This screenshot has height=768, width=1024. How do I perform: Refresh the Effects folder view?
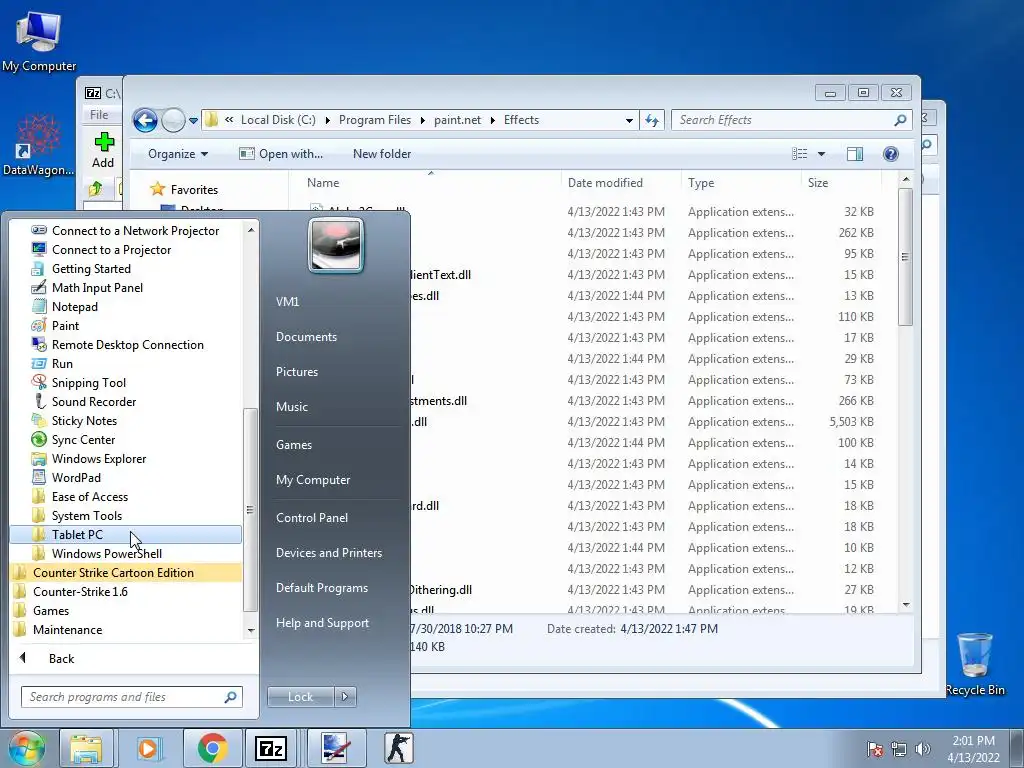(652, 120)
